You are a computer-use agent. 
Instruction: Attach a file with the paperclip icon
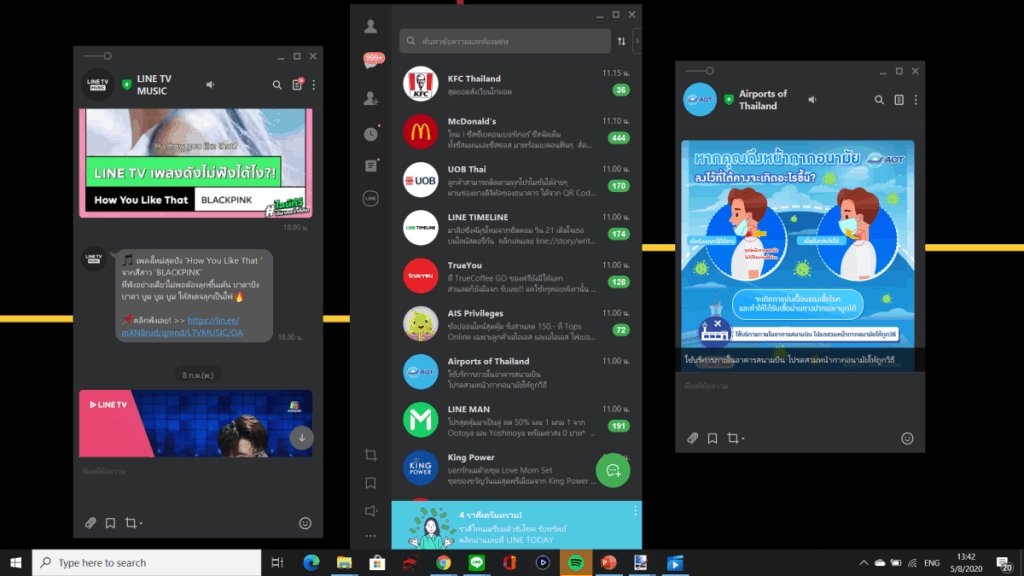[90, 522]
